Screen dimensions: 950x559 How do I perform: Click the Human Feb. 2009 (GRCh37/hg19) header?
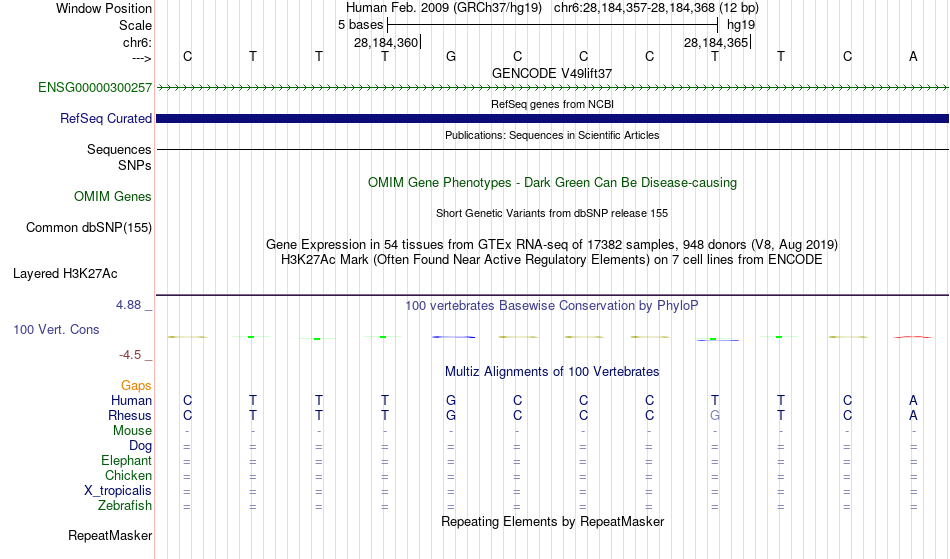[x=444, y=8]
